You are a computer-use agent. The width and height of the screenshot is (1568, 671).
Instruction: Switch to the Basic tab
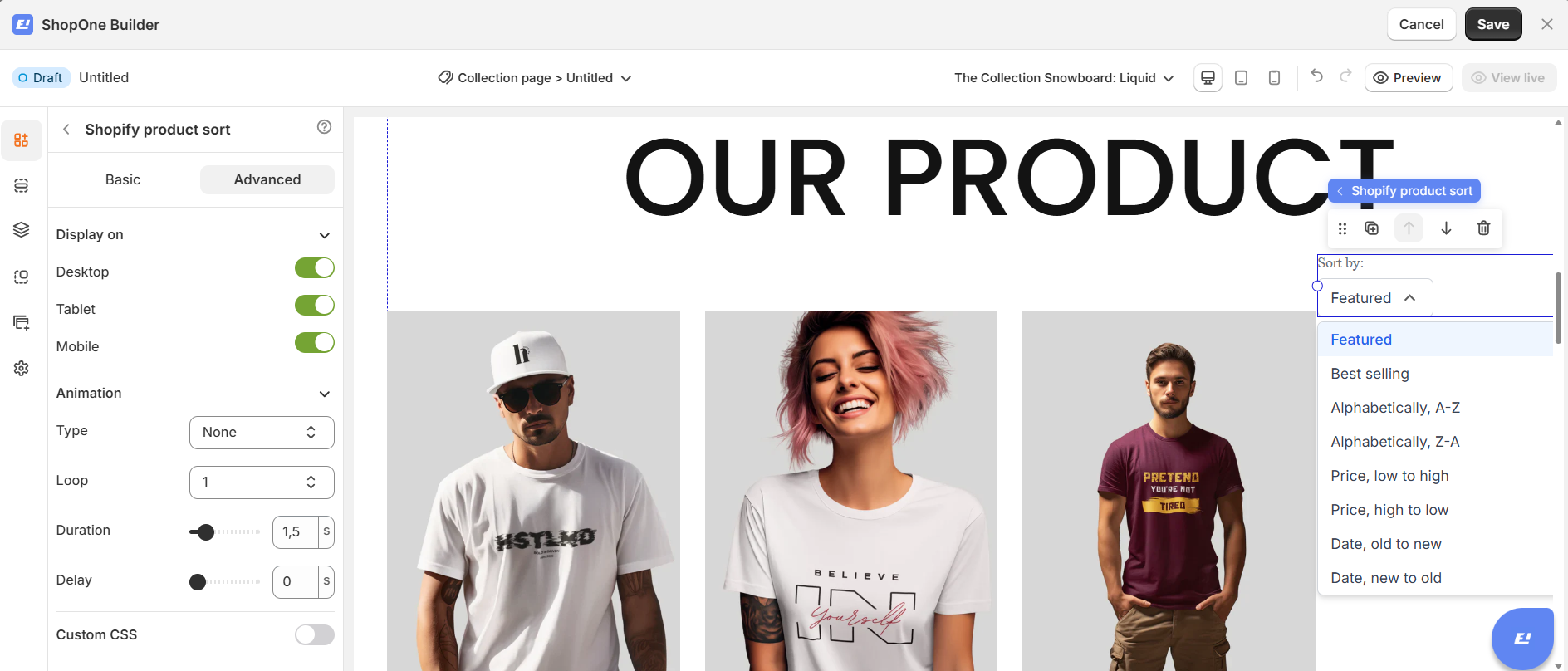tap(123, 179)
